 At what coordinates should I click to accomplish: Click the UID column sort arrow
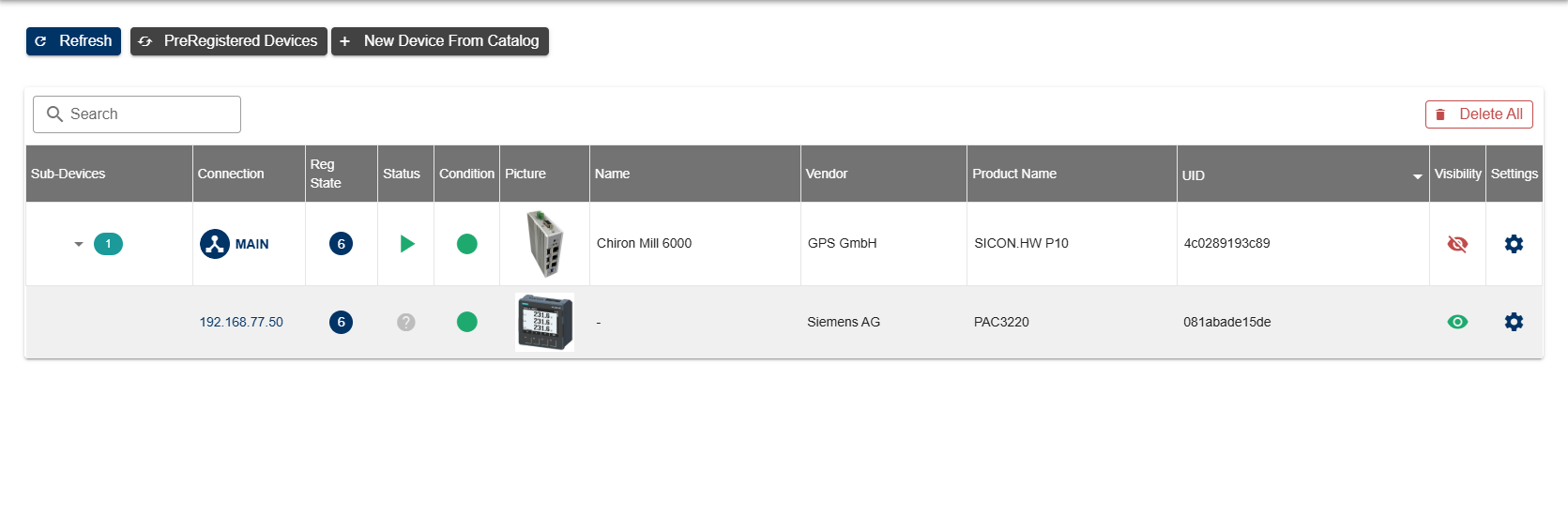coord(1417,176)
